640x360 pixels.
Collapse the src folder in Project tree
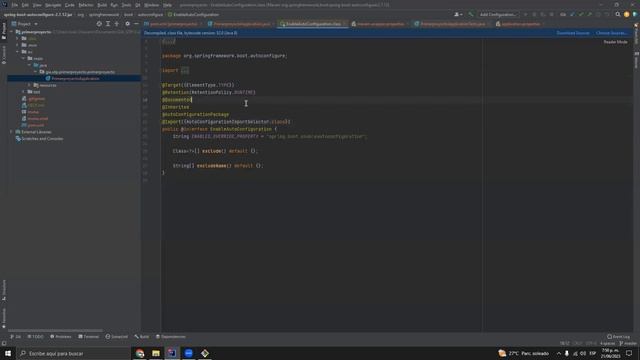(x=18, y=52)
